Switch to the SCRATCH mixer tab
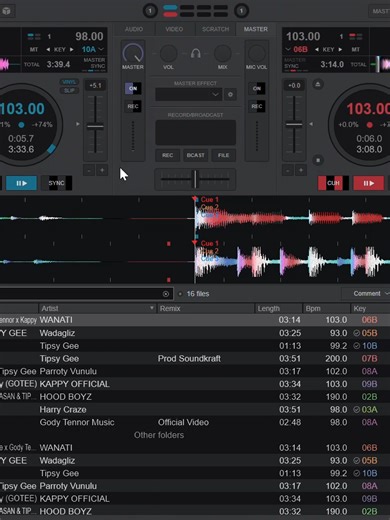This screenshot has width=390, height=520. 215,29
